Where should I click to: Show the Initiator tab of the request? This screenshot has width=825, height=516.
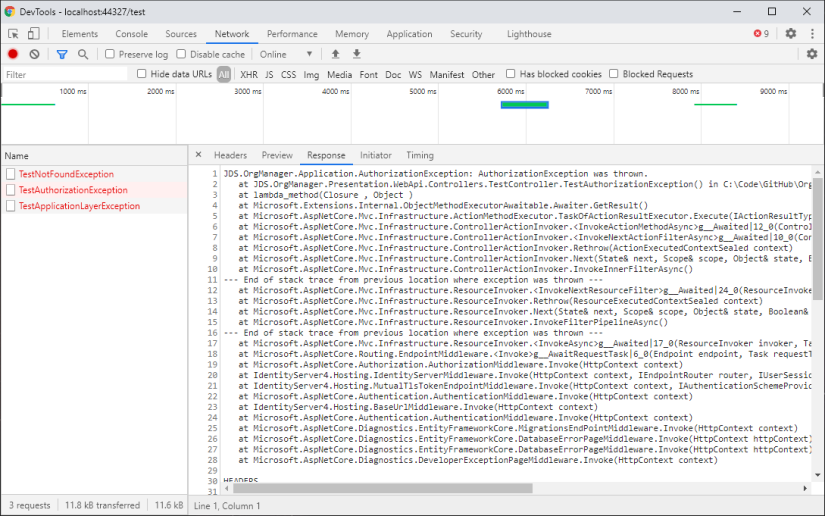coord(376,155)
